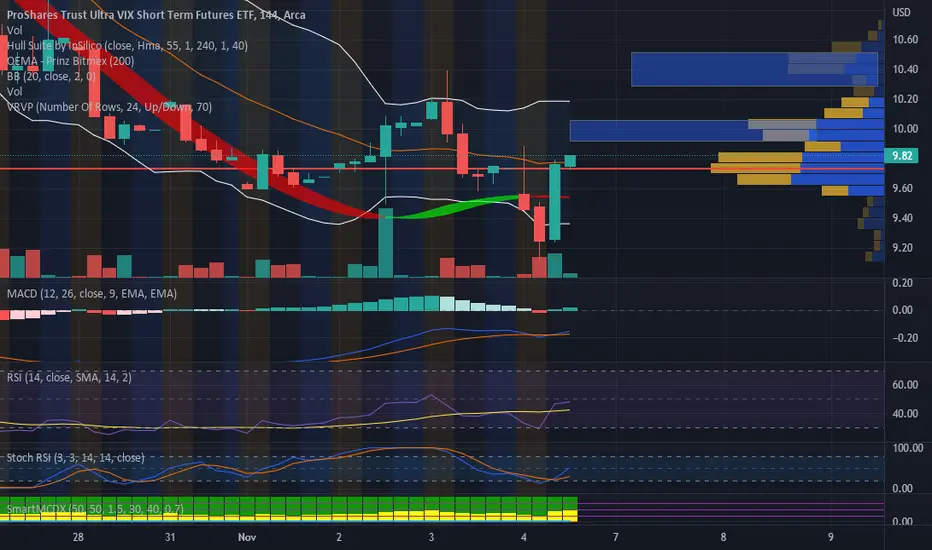Click the 10.00 price axis label
Viewport: 932px width, 550px height.
tap(905, 128)
